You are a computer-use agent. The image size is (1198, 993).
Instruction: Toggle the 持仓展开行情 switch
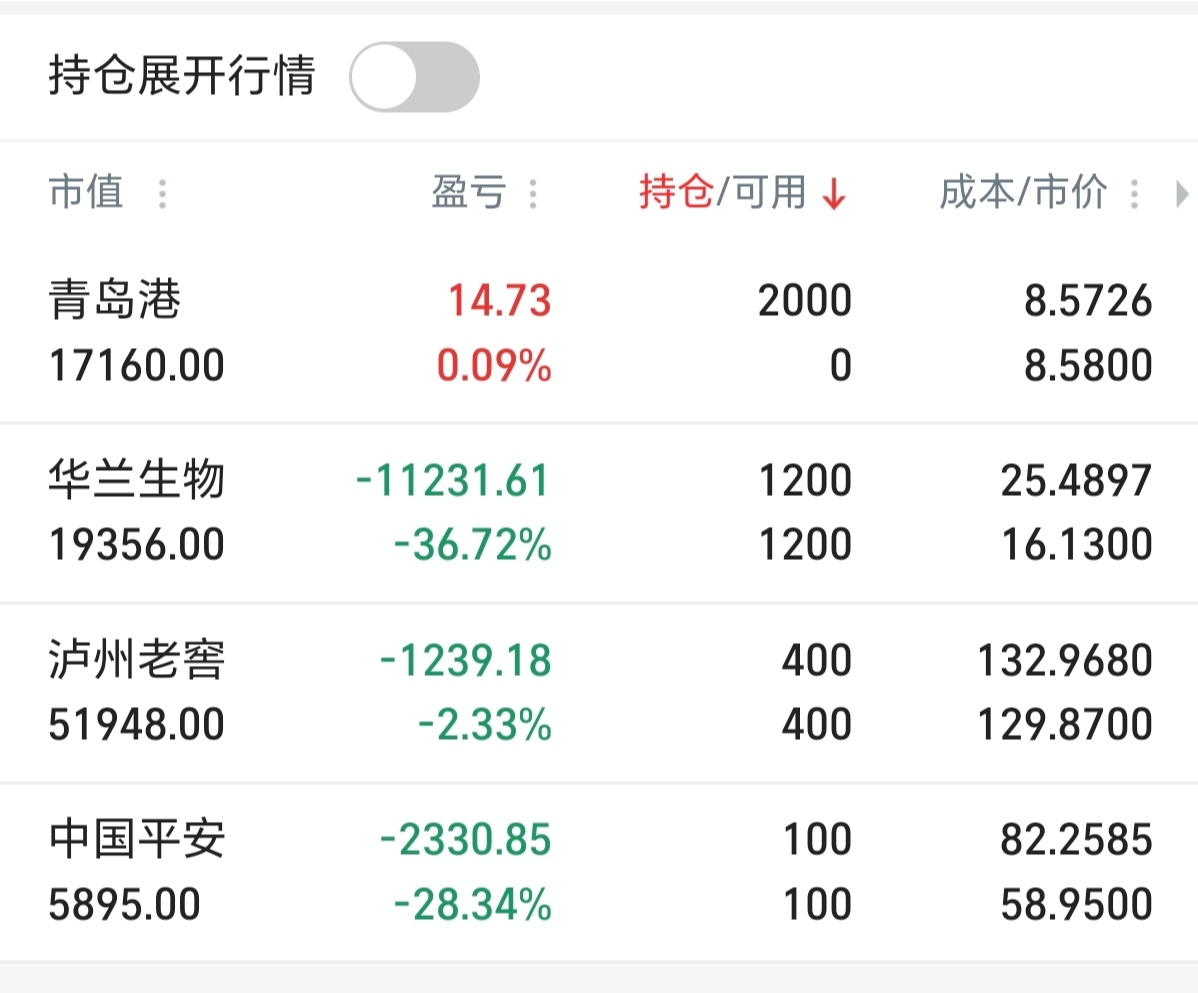pos(414,77)
